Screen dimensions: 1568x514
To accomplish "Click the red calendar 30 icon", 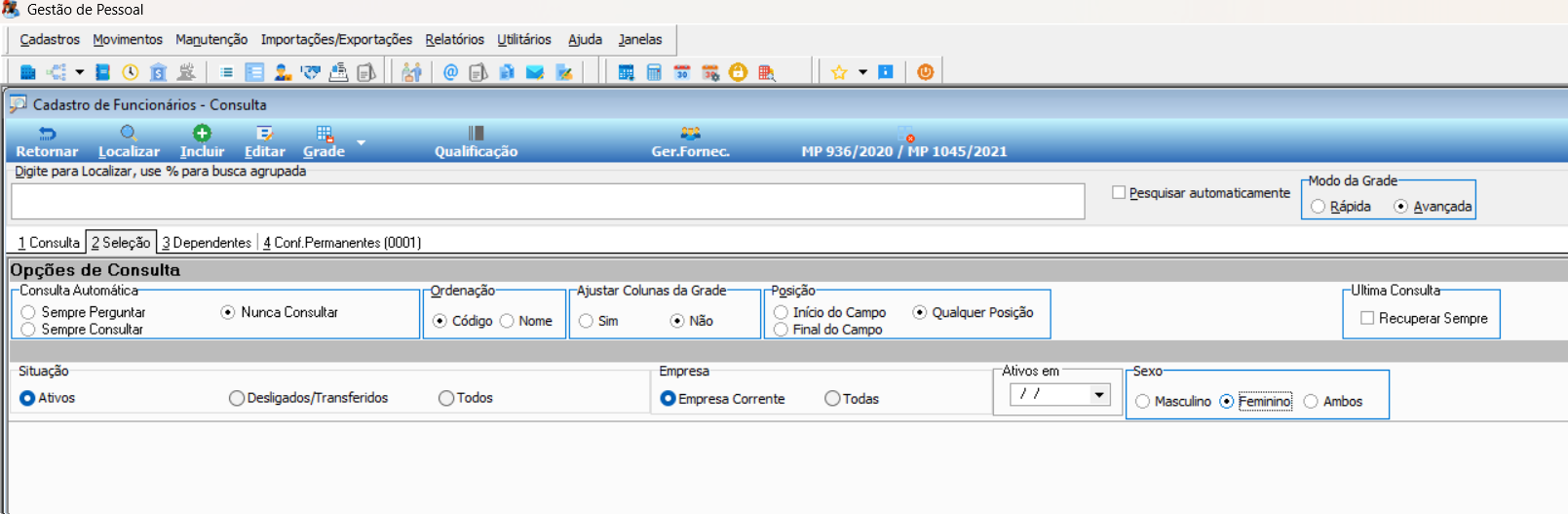I will coord(682,72).
